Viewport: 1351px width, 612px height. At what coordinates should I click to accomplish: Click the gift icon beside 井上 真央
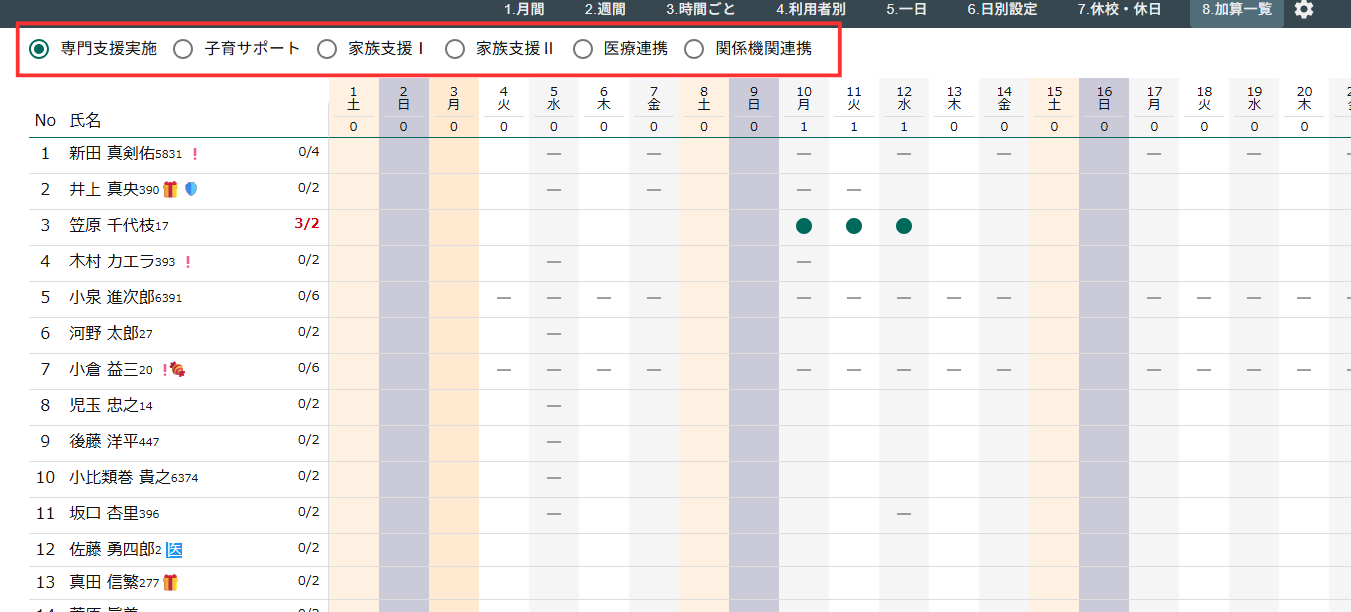[170, 190]
